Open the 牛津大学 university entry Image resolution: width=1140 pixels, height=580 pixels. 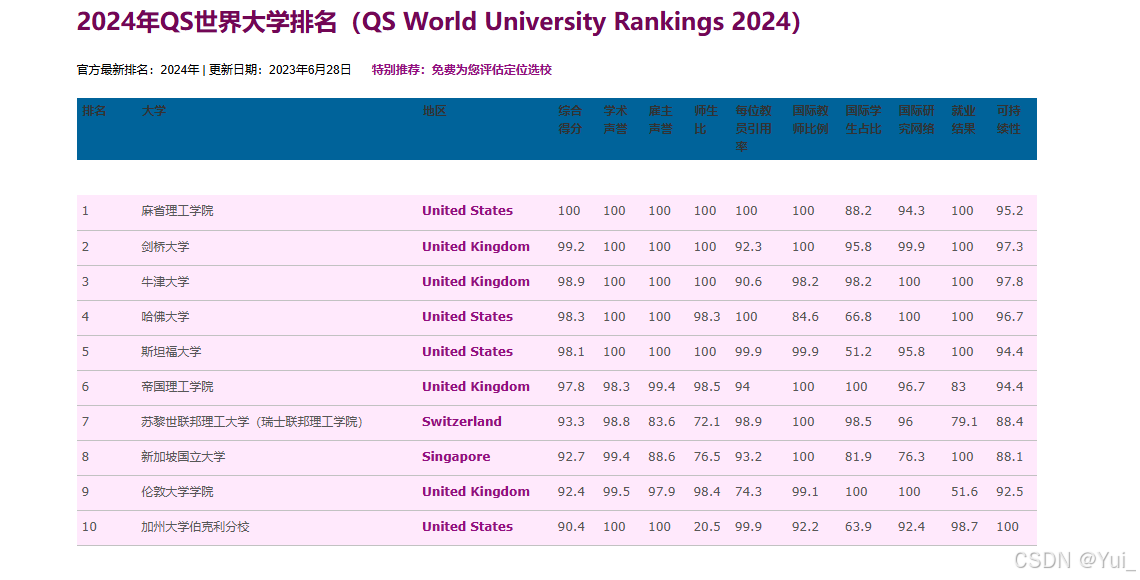[x=165, y=281]
